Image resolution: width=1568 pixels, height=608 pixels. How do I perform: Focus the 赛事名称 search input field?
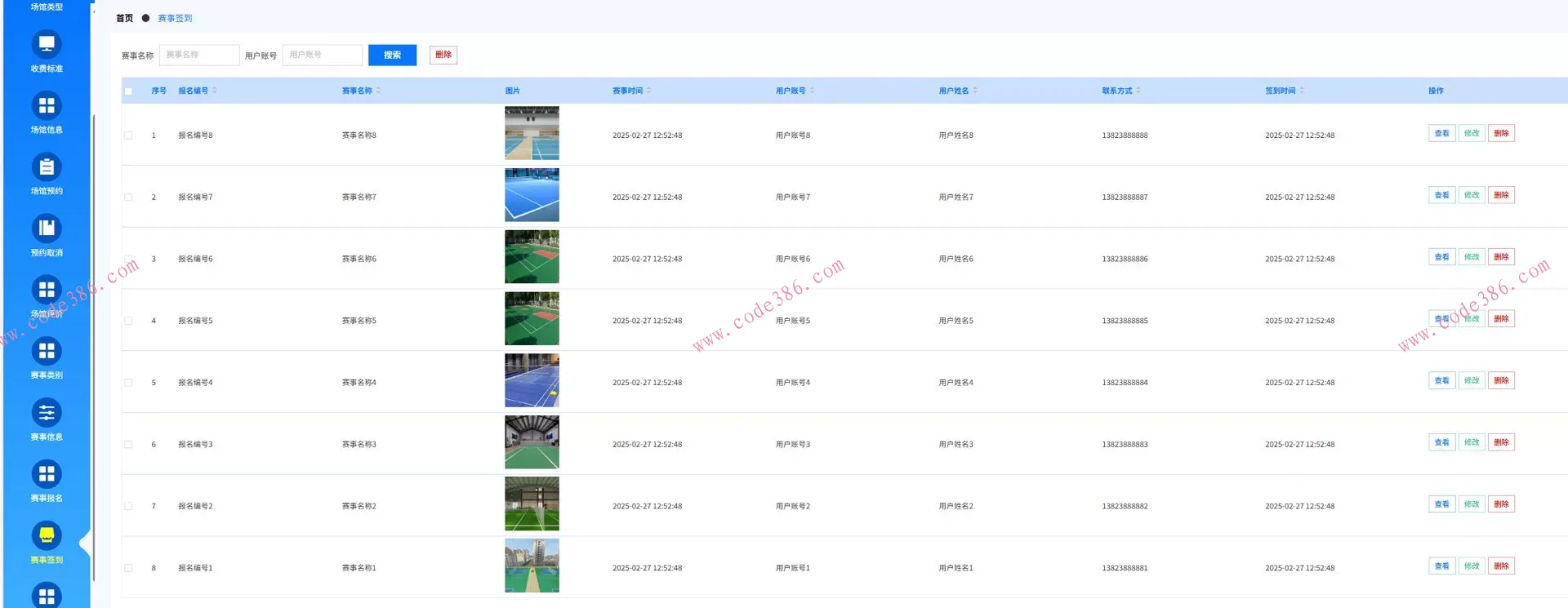[199, 55]
